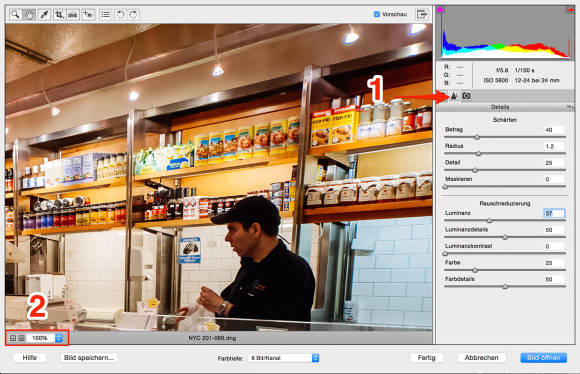The height and width of the screenshot is (374, 580).
Task: Click the Betrag slider handle
Action: (477, 137)
